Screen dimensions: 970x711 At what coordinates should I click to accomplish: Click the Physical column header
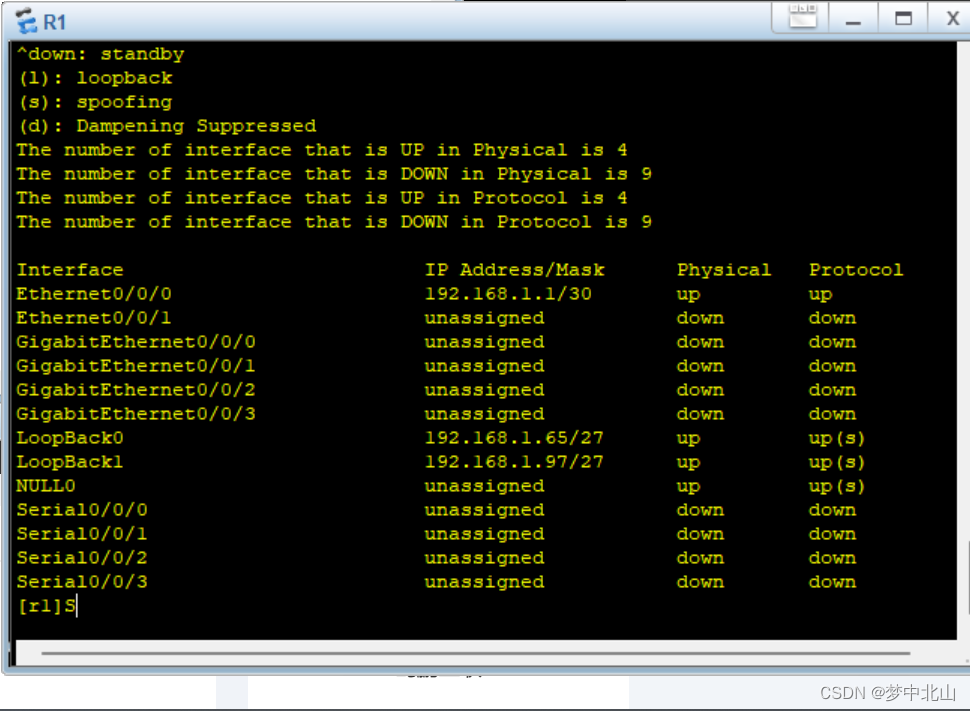pyautogui.click(x=724, y=270)
